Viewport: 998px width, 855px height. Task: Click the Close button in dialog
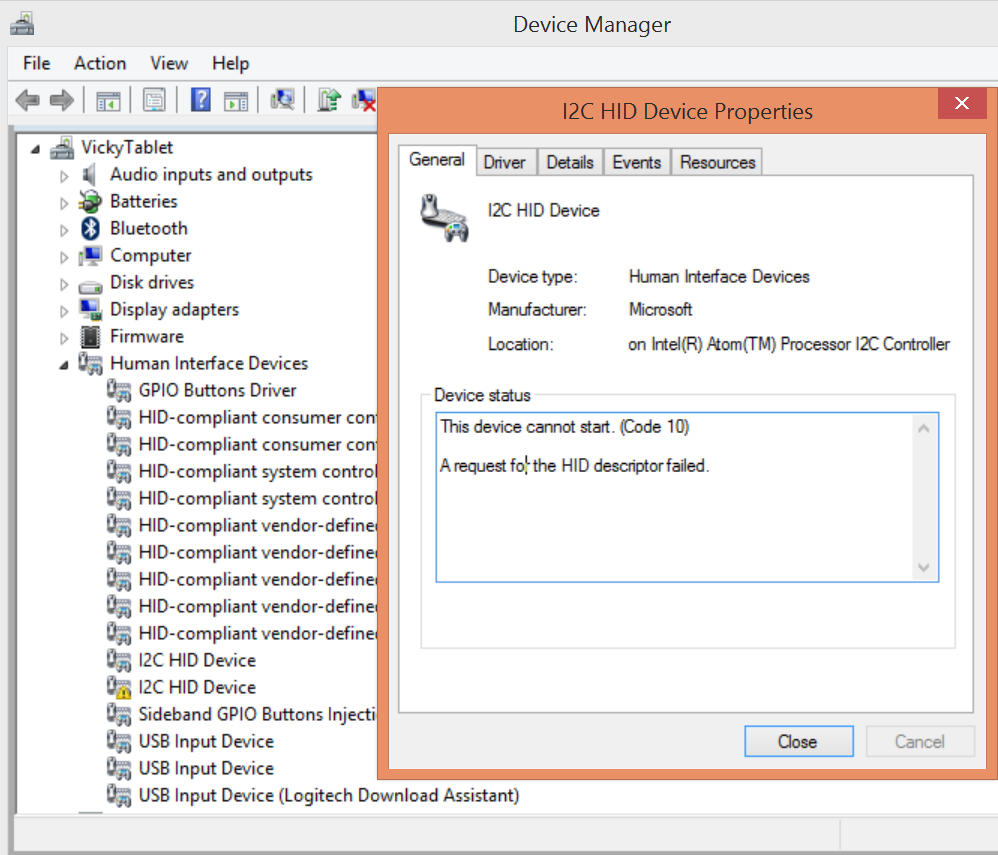click(x=798, y=741)
